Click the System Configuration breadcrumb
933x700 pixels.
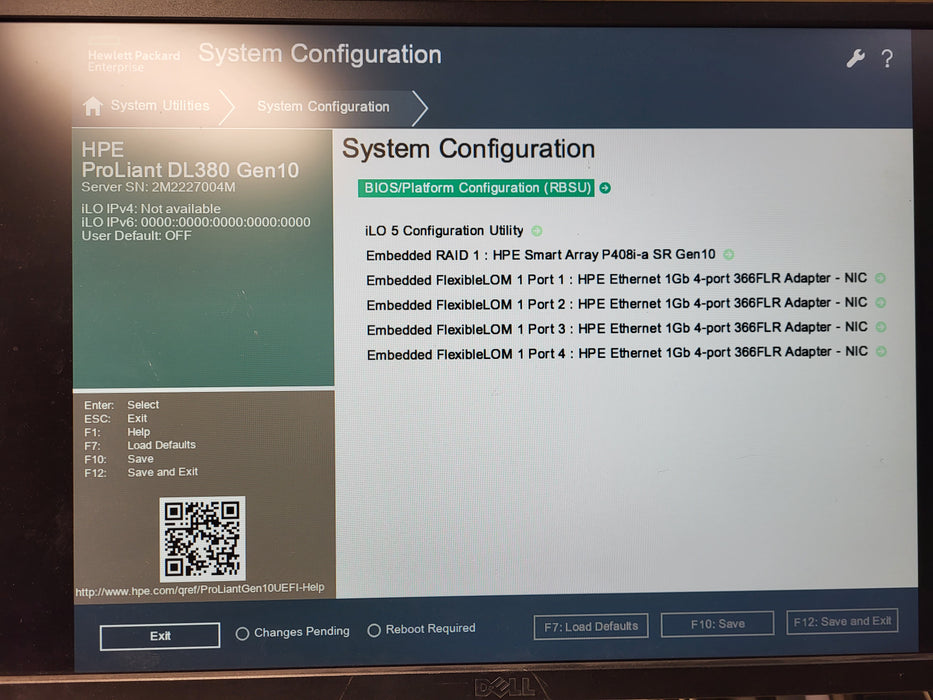tap(323, 107)
